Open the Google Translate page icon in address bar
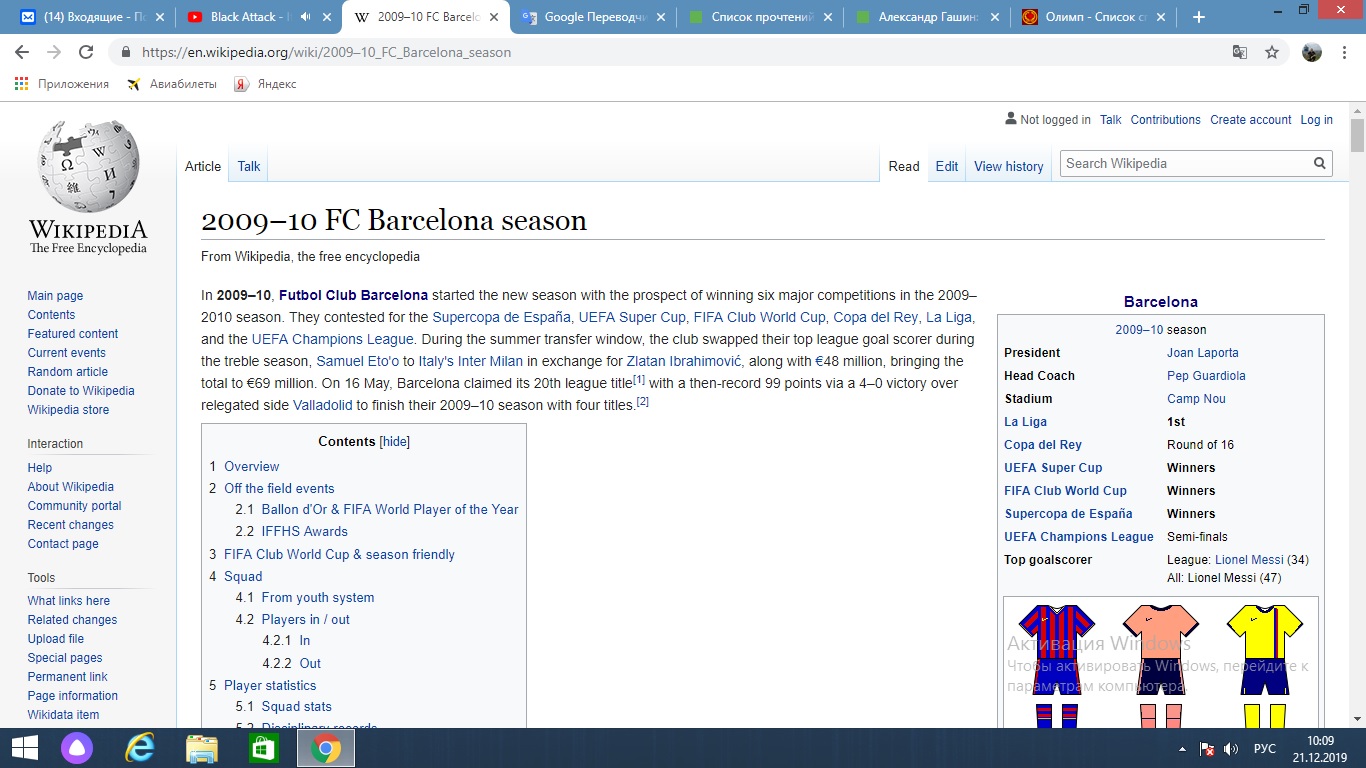The image size is (1366, 768). click(1240, 52)
